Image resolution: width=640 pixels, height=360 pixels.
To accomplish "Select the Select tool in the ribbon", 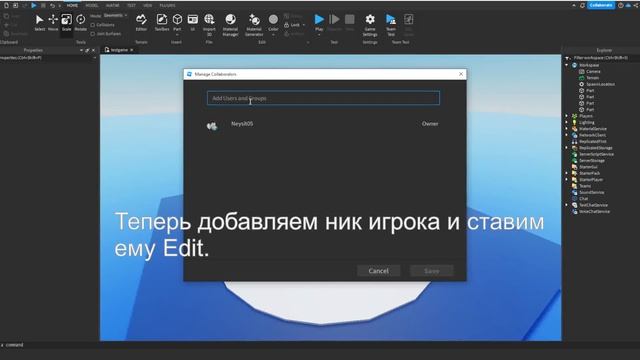I will pyautogui.click(x=40, y=22).
